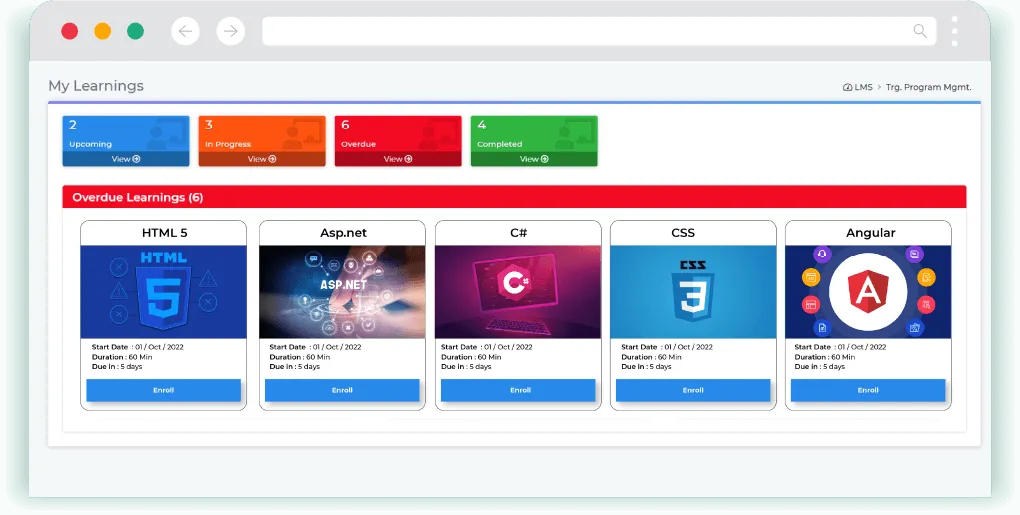Select the orange In Progress count 3
Image resolution: width=1020 pixels, height=515 pixels.
click(209, 125)
